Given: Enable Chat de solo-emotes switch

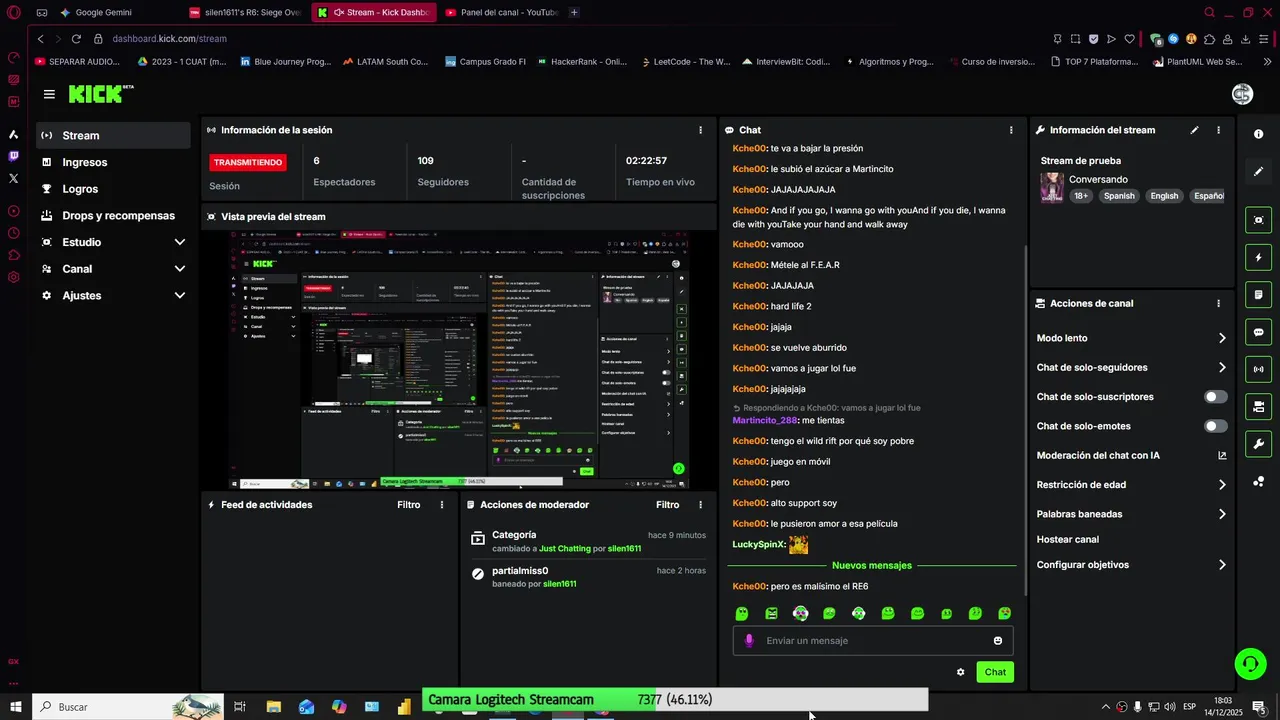Looking at the screenshot, I should tap(1216, 426).
